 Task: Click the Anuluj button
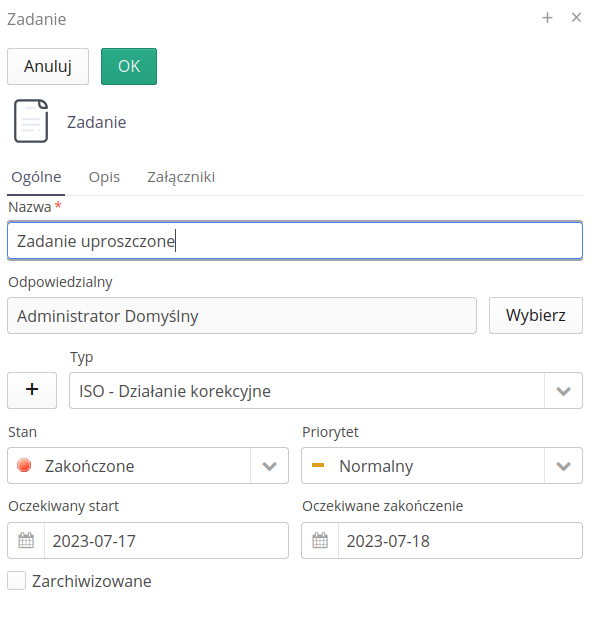pyautogui.click(x=48, y=67)
